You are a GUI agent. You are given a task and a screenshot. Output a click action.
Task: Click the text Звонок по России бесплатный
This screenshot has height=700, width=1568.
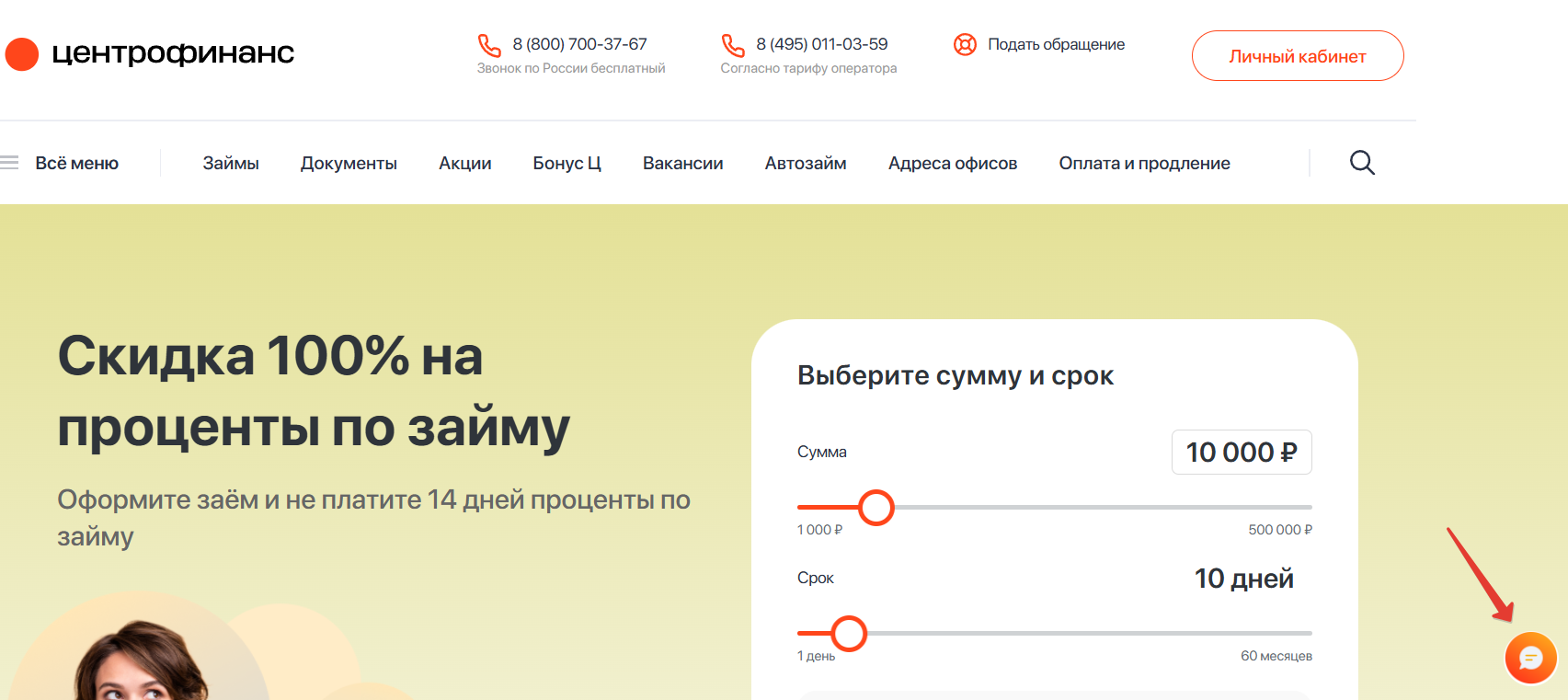tap(571, 68)
